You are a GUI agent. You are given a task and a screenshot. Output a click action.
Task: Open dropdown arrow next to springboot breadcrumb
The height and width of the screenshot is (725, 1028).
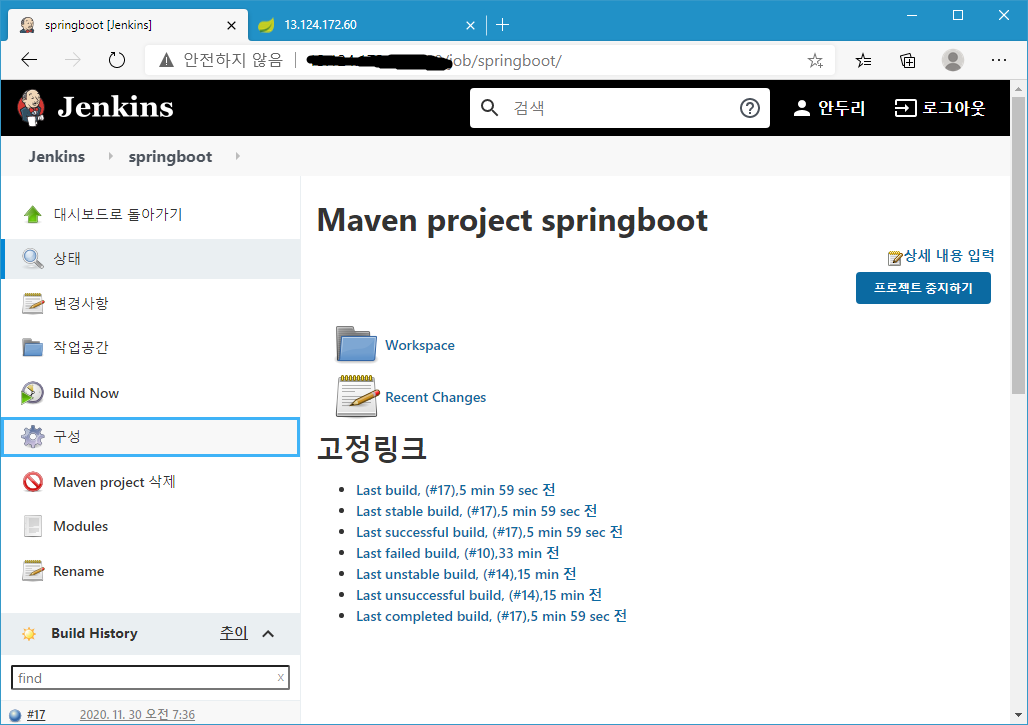(x=237, y=156)
